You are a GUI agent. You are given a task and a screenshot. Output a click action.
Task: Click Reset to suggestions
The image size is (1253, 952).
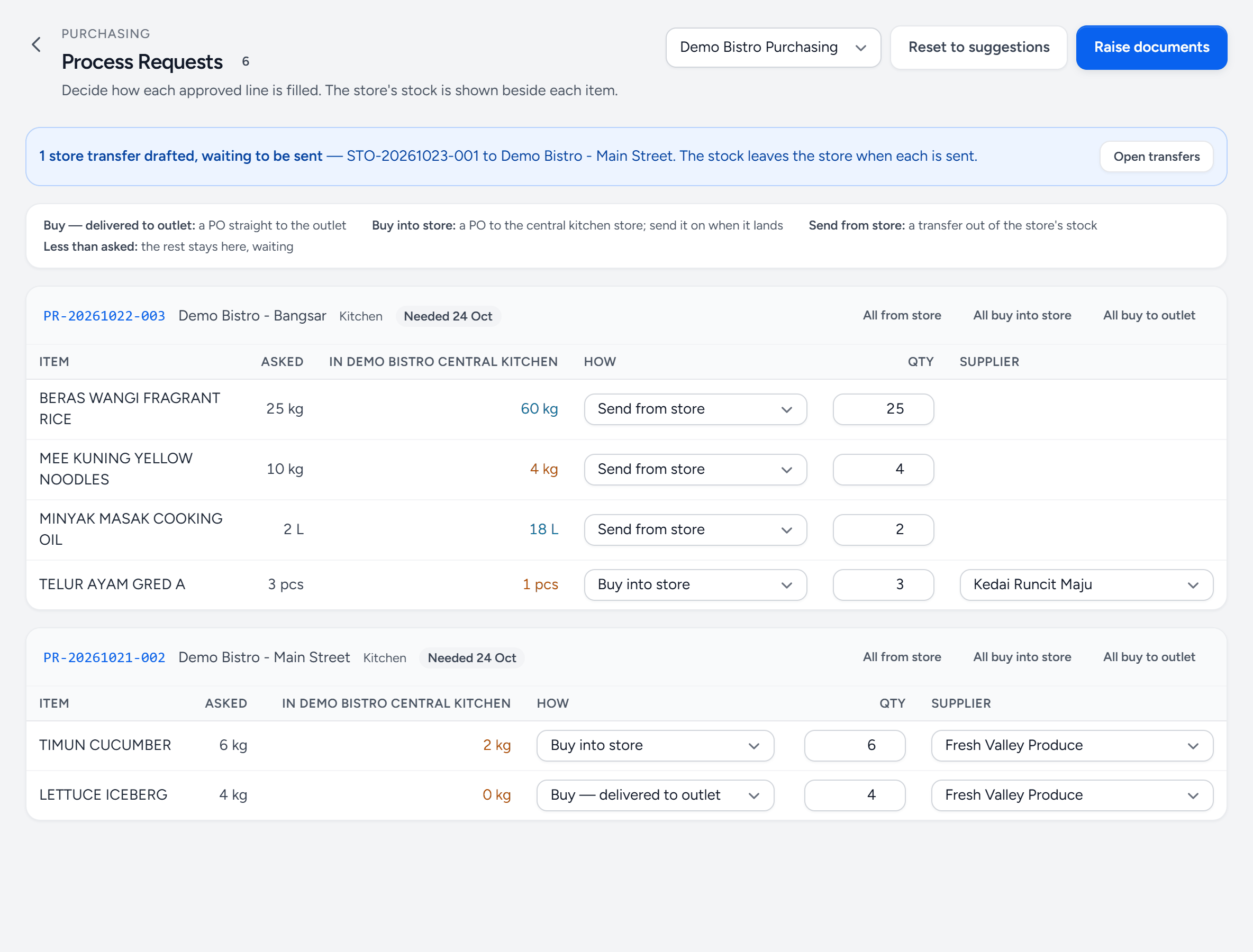pos(978,48)
